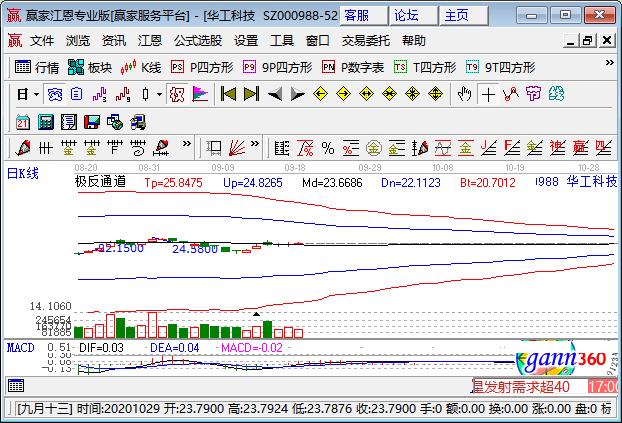Expand the drawing tools overflow chevron

point(186,144)
